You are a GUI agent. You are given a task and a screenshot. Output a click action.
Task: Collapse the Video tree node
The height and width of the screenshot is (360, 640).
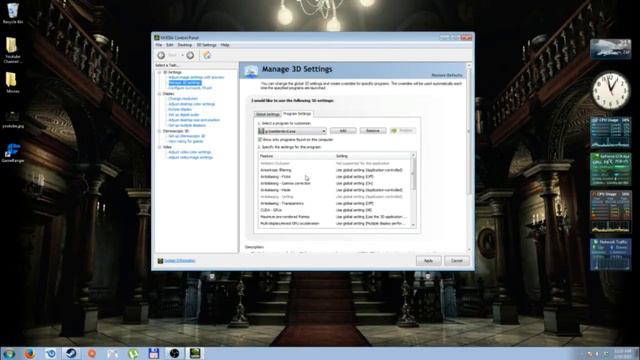click(x=160, y=147)
